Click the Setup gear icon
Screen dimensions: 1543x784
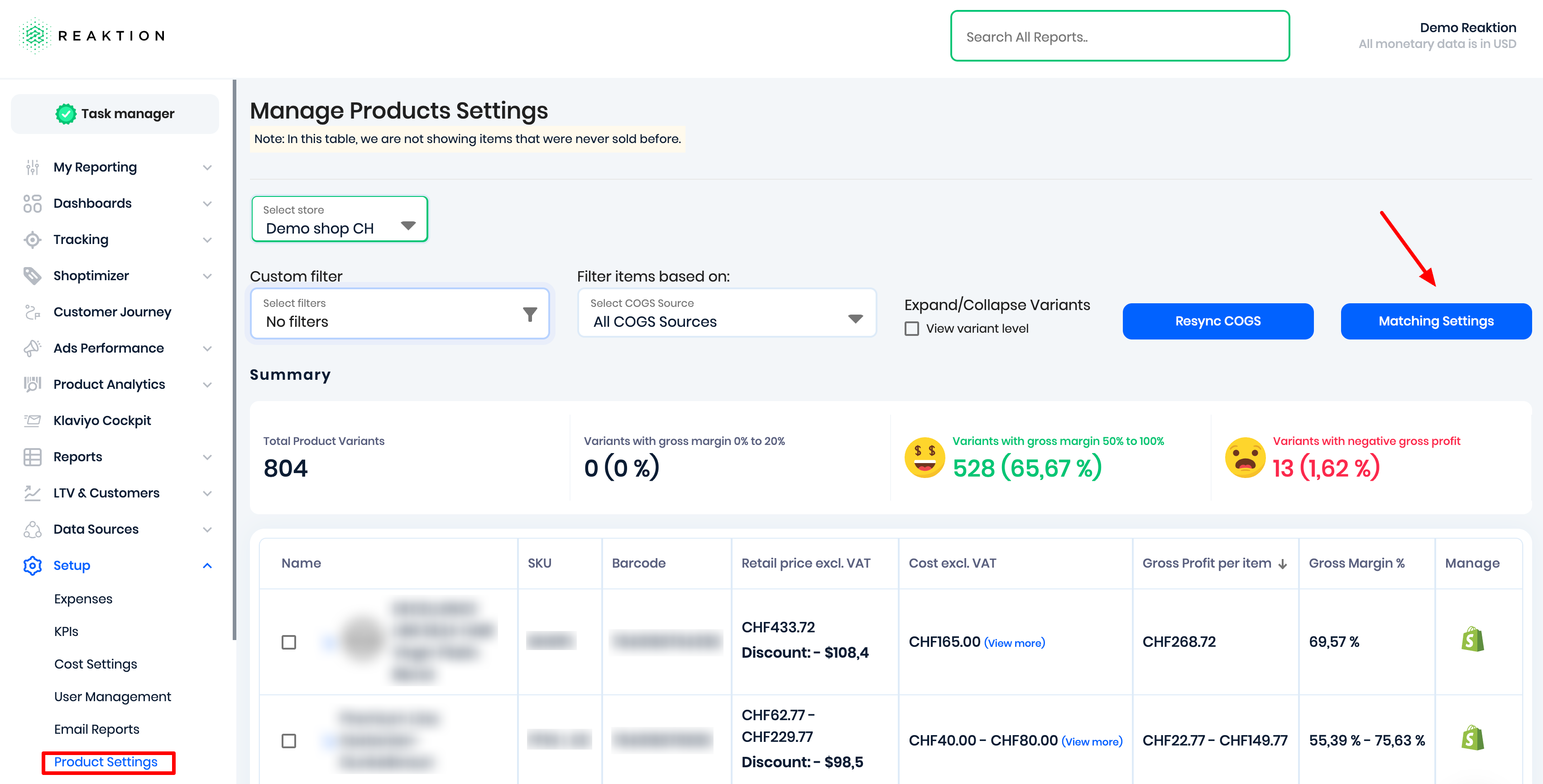32,565
